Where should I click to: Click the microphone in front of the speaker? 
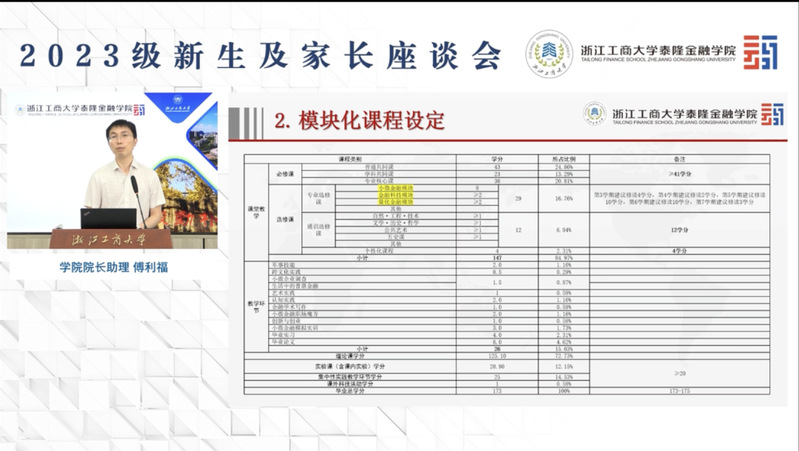tap(136, 190)
